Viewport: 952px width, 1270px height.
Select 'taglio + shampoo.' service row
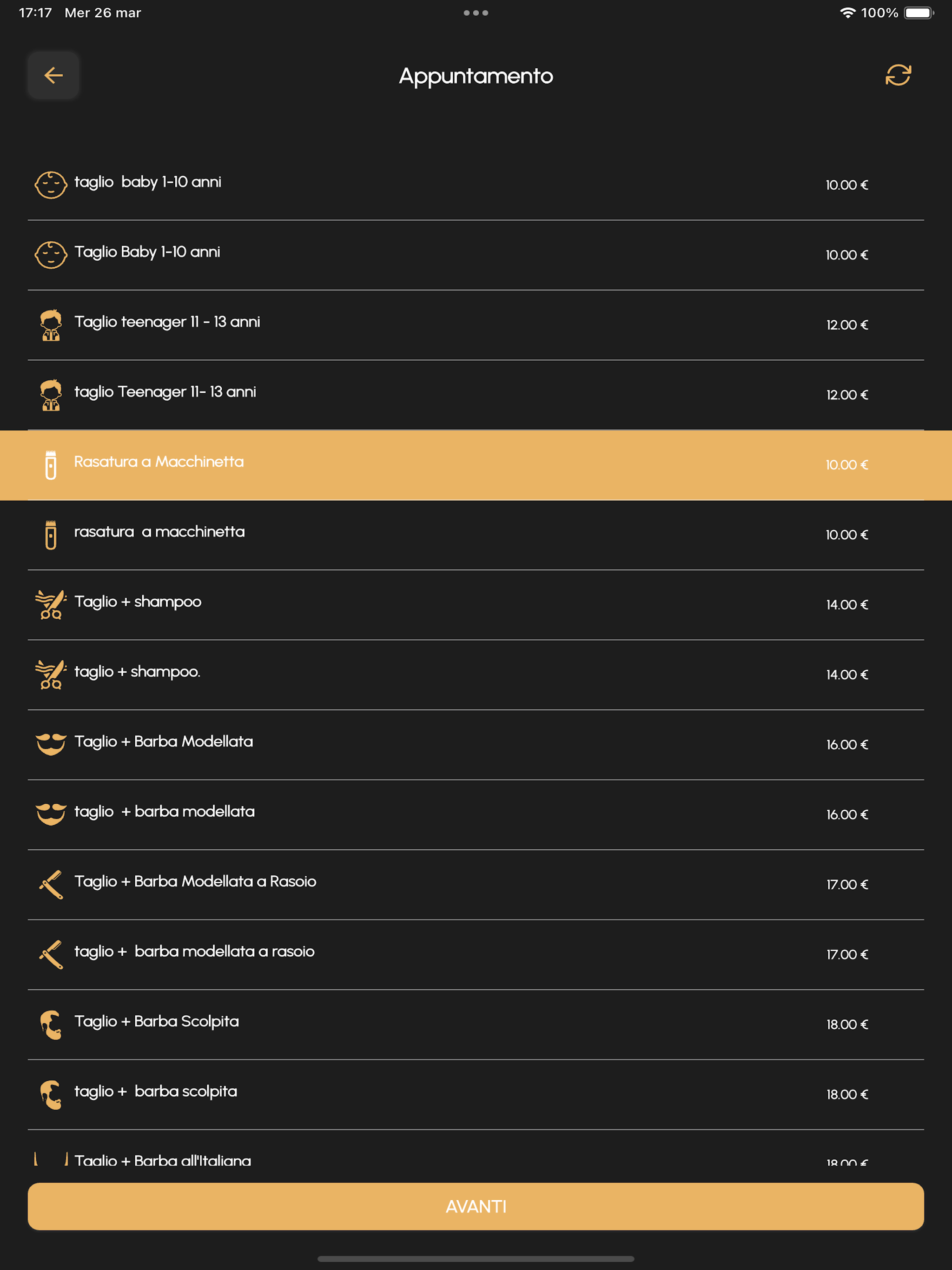click(x=476, y=675)
